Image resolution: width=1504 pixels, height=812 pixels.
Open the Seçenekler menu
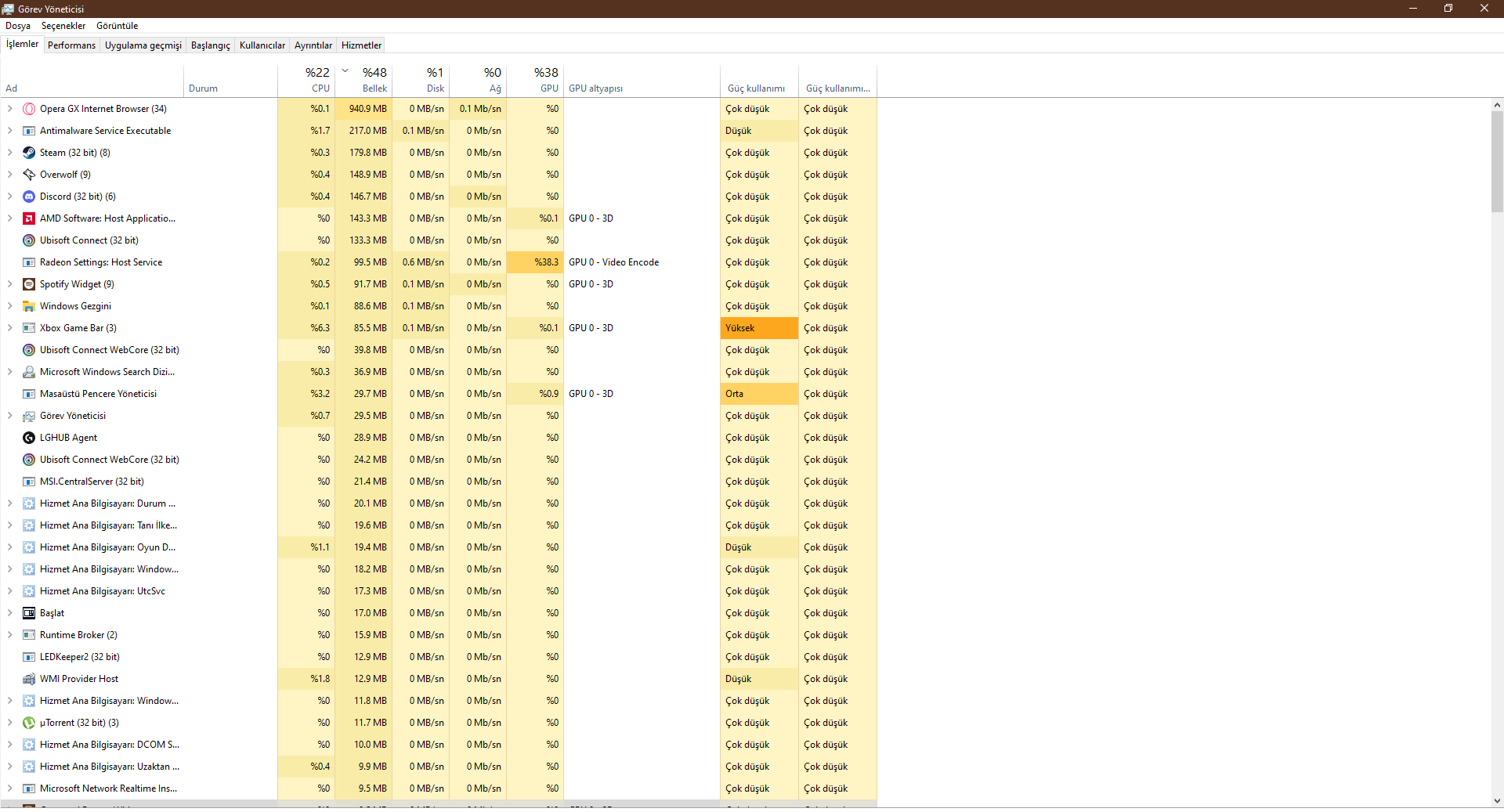tap(63, 26)
